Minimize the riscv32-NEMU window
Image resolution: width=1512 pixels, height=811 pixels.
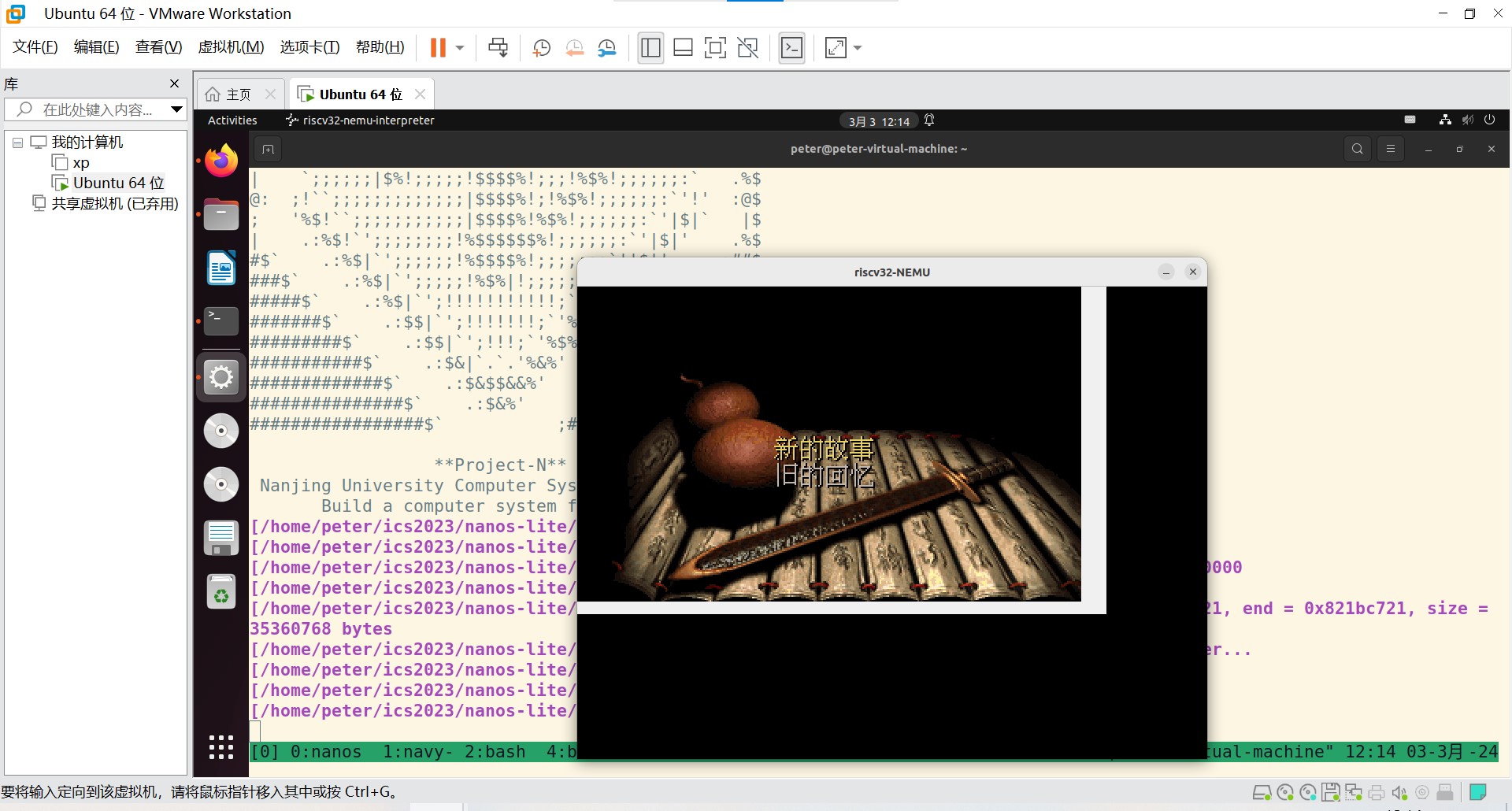coord(1166,272)
